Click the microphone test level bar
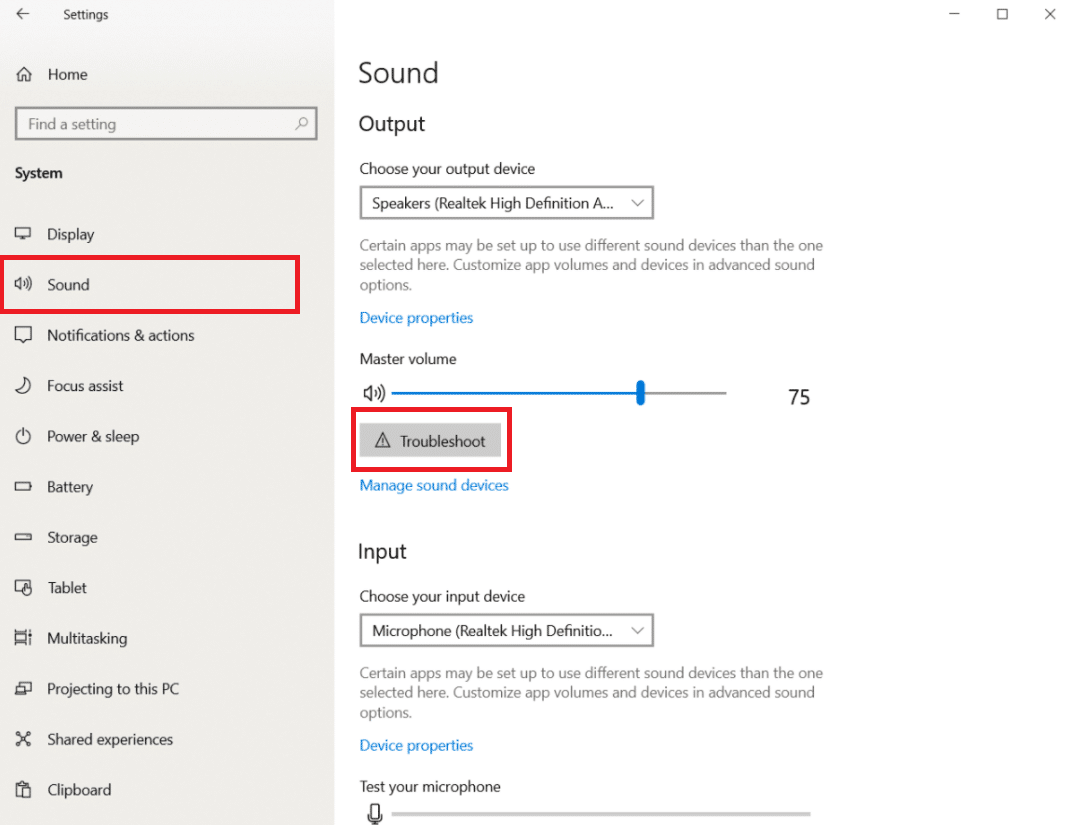Image resolution: width=1069 pixels, height=825 pixels. (x=601, y=813)
